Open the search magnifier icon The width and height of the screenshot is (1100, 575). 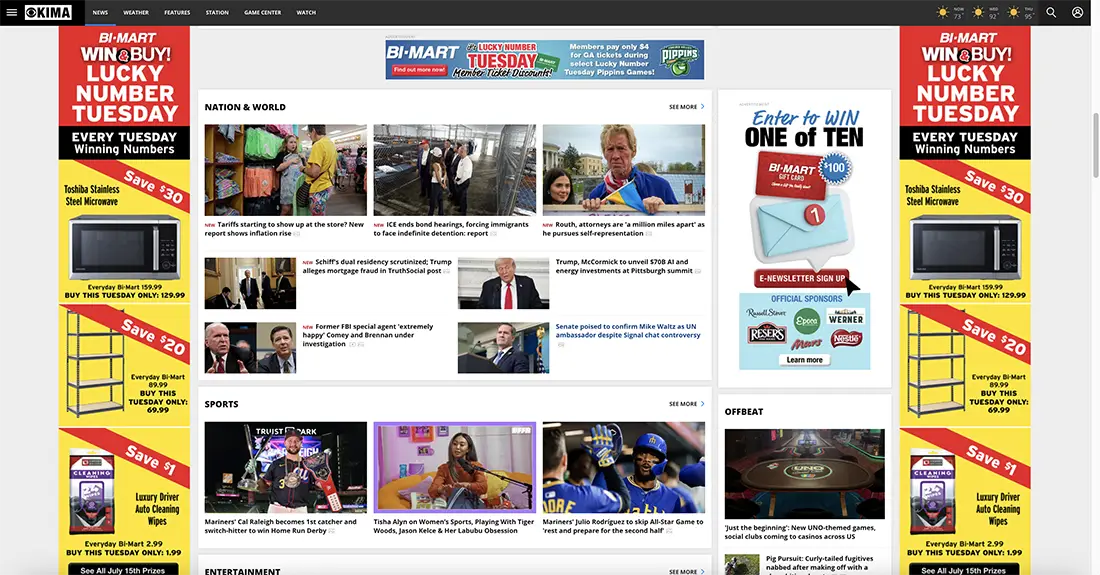point(1051,13)
